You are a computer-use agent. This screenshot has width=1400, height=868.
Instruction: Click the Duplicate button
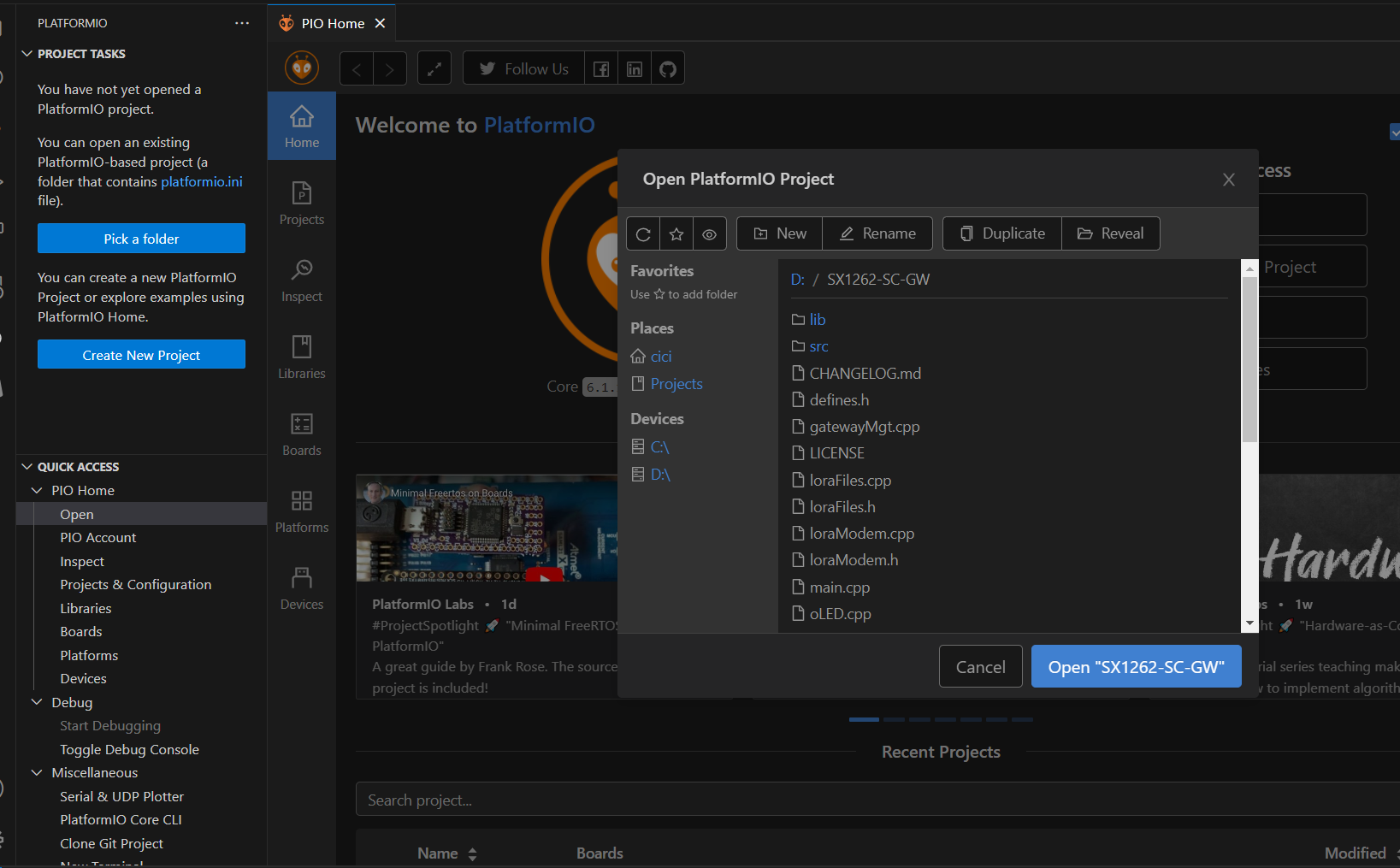tap(1002, 233)
